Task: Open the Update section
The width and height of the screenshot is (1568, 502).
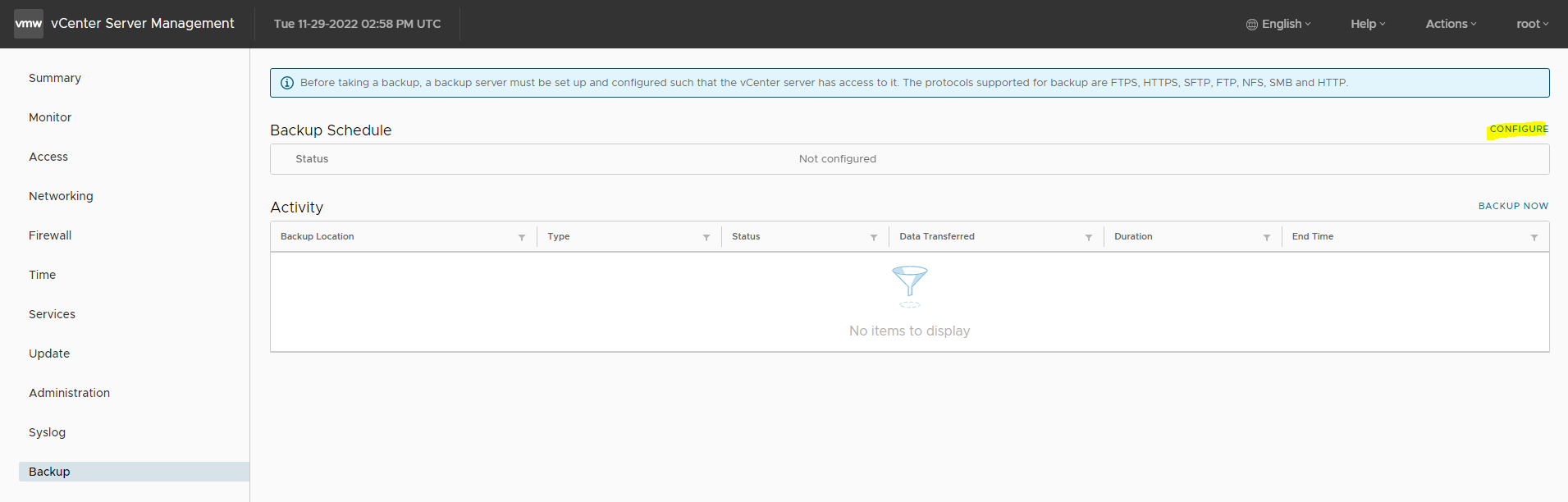Action: [49, 354]
